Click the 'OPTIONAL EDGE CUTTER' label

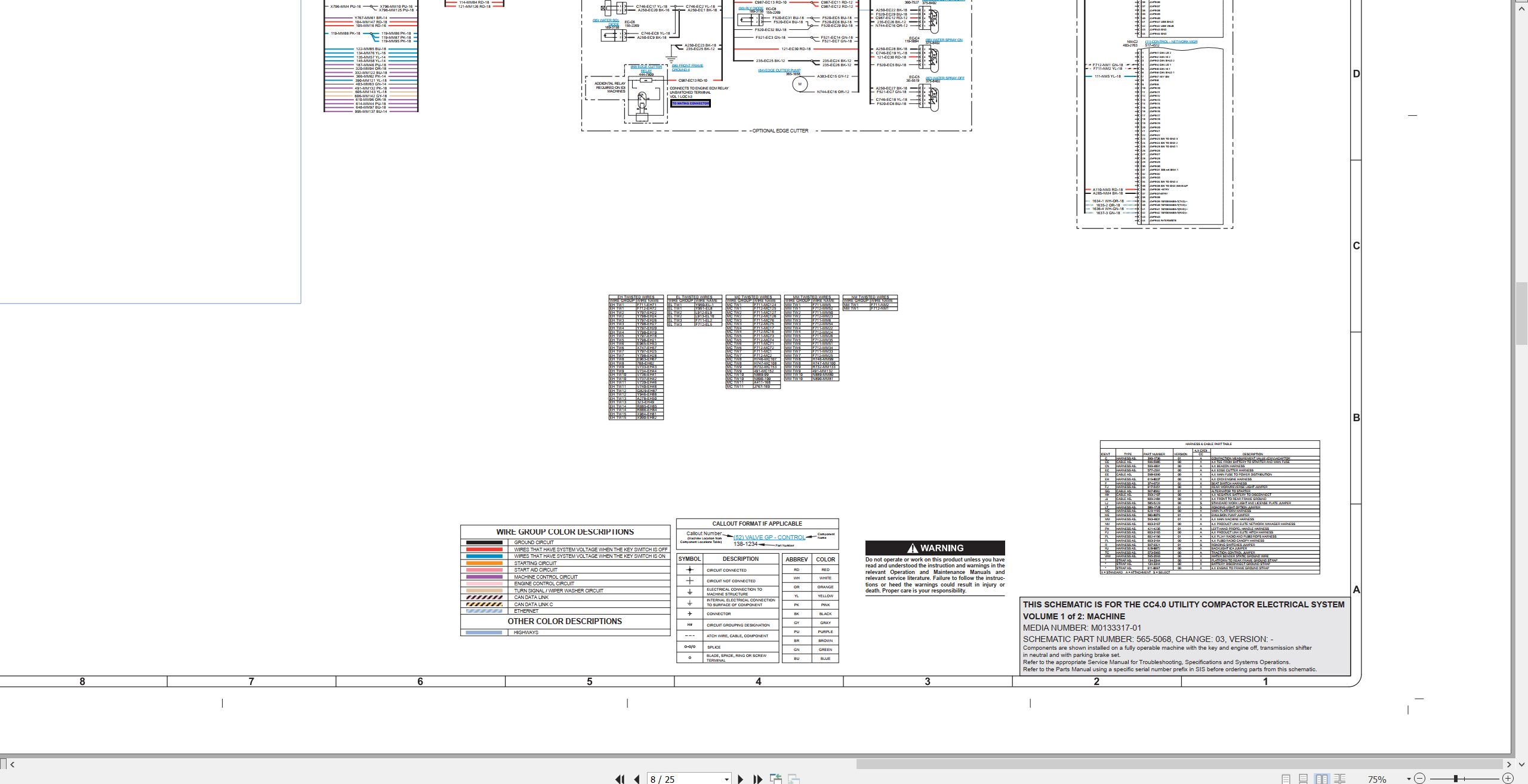[780, 131]
